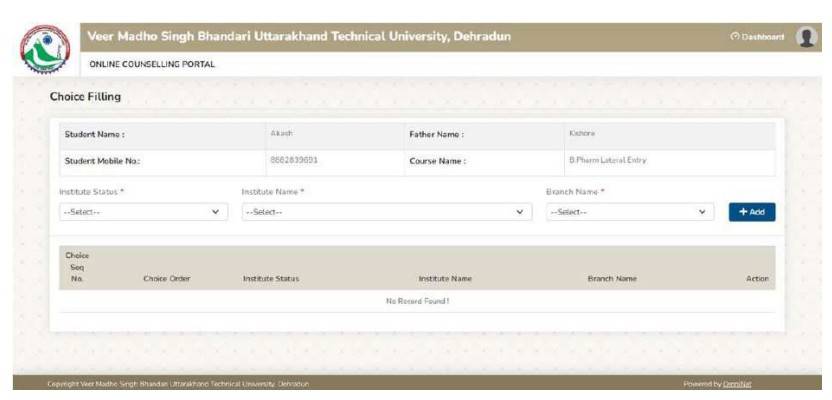Viewport: 832px width, 400px height.
Task: Open the user profile avatar
Action: pos(806,37)
